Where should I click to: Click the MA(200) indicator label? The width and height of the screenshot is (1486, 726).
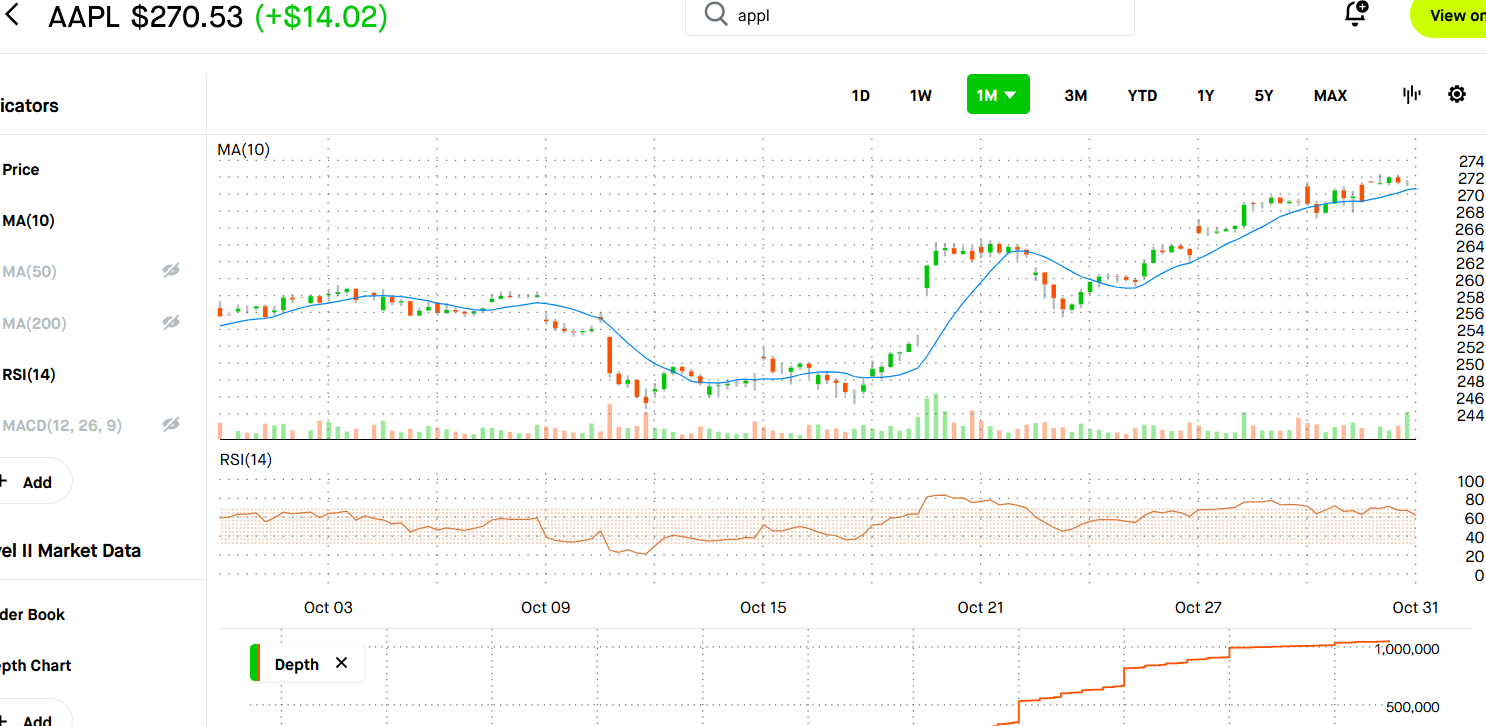tap(32, 323)
